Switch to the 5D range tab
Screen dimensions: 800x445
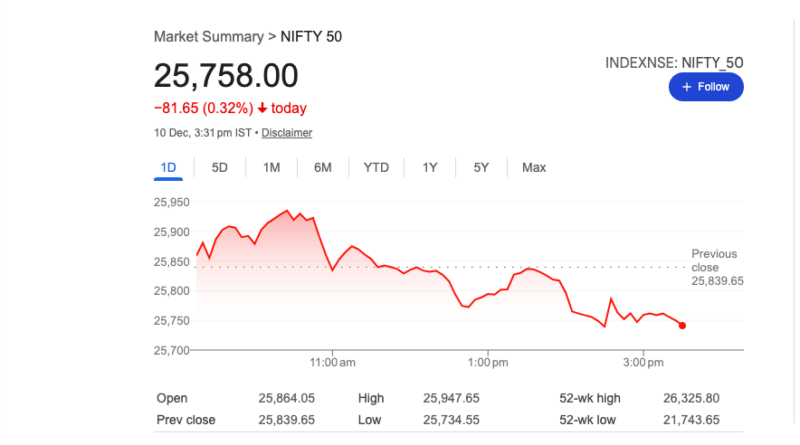pyautogui.click(x=220, y=167)
